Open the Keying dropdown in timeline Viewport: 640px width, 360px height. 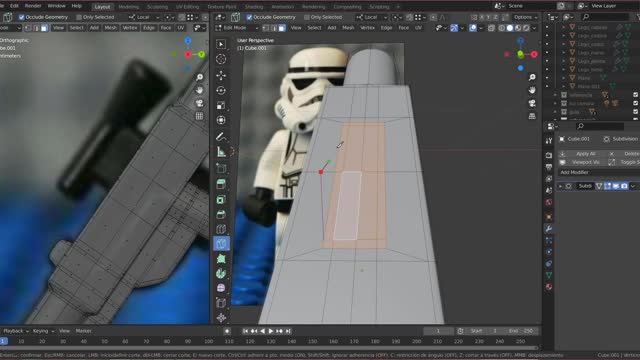[x=43, y=331]
